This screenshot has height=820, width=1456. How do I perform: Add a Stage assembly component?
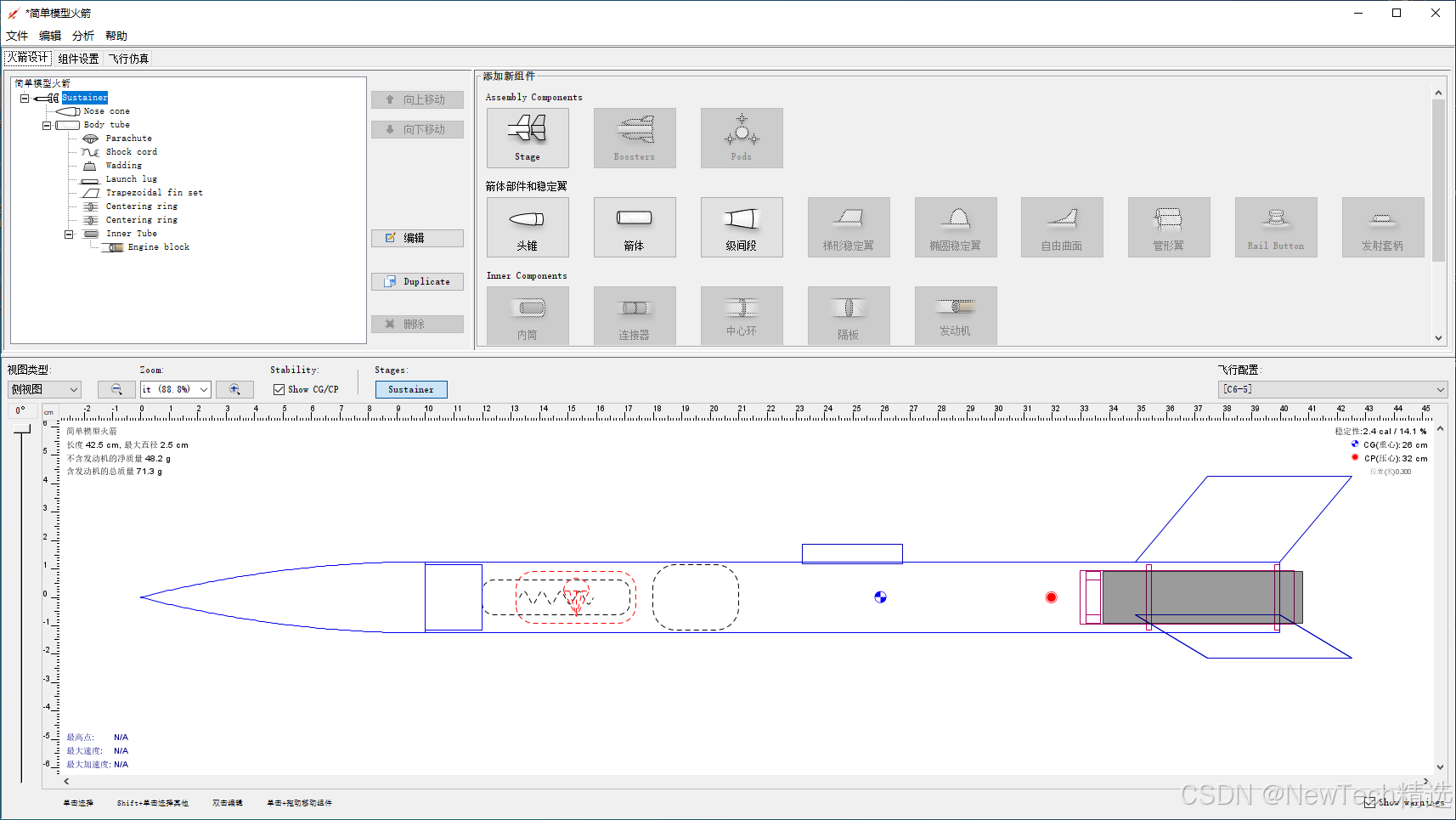pyautogui.click(x=528, y=138)
